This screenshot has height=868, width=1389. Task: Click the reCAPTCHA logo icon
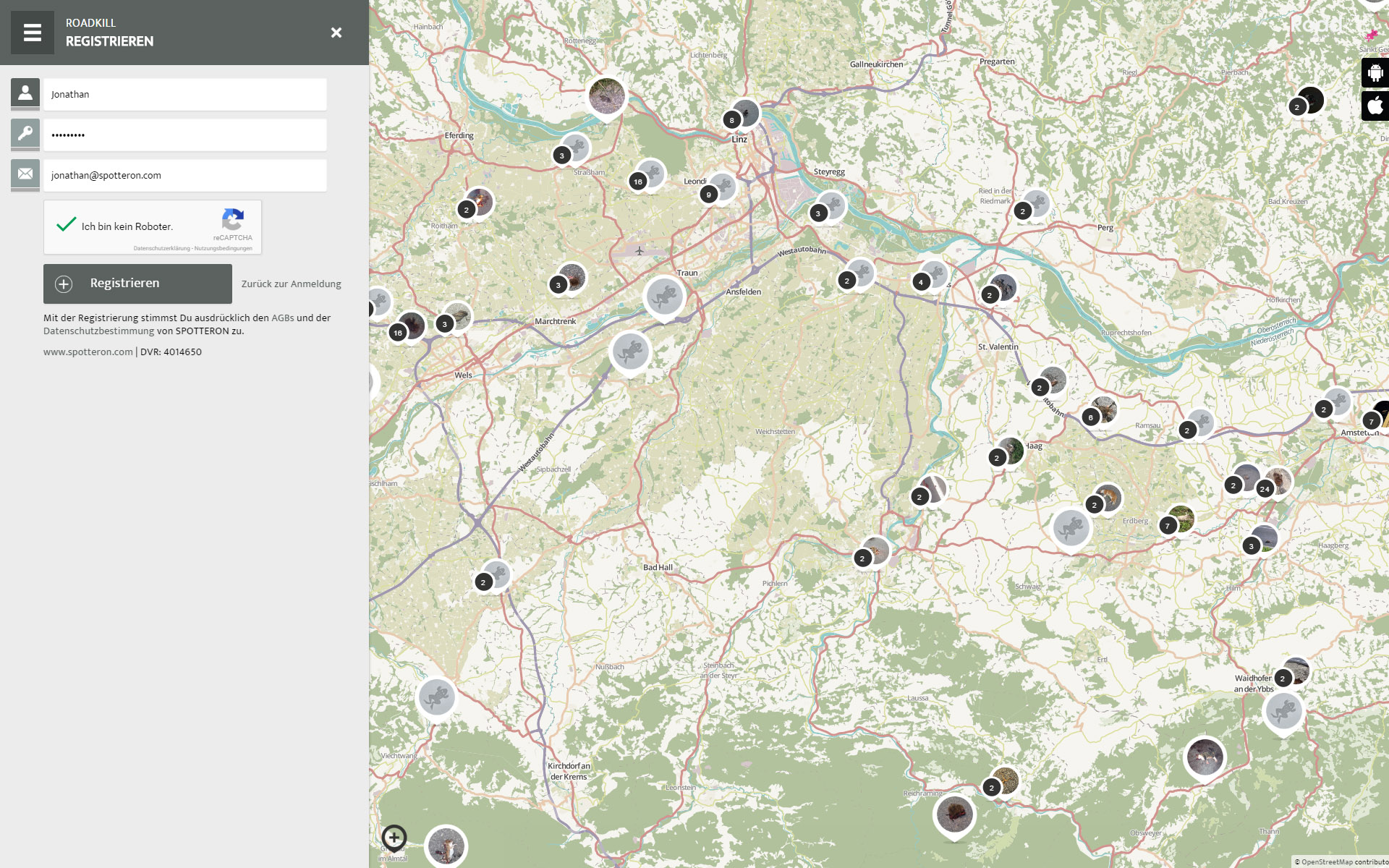coord(233,219)
